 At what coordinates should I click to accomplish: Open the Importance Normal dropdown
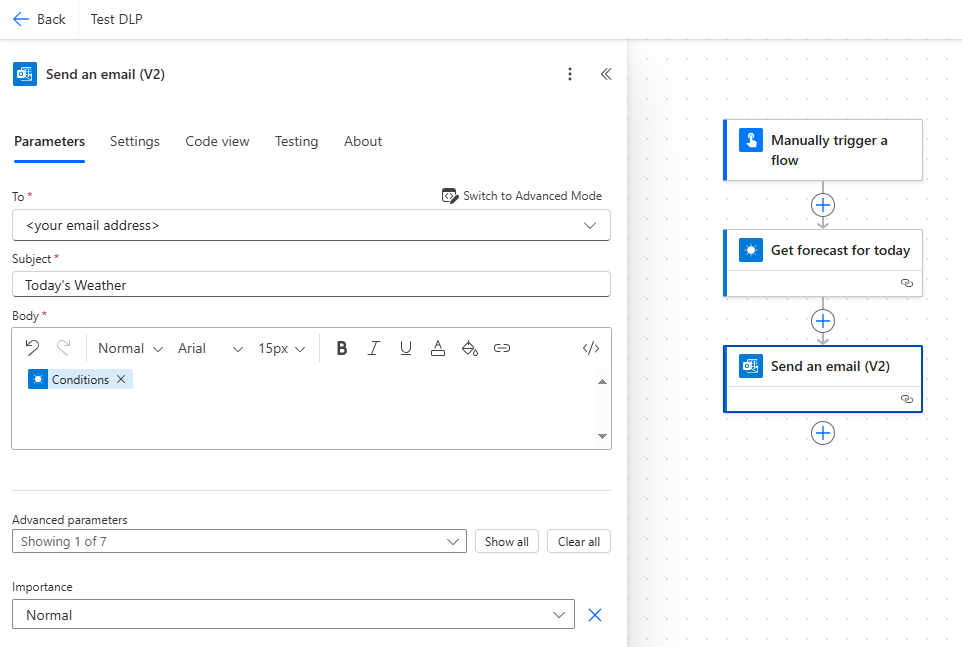293,614
